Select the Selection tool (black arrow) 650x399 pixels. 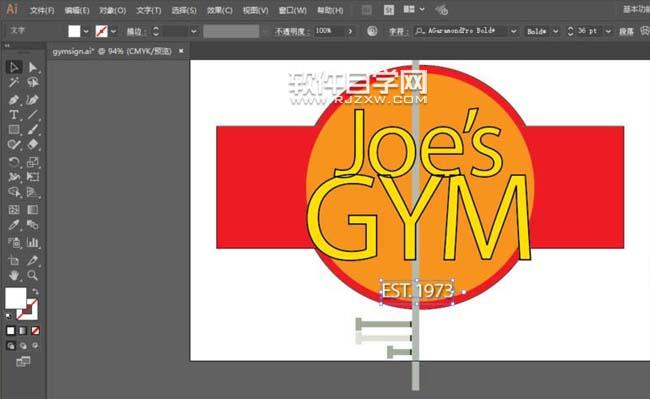coord(14,67)
